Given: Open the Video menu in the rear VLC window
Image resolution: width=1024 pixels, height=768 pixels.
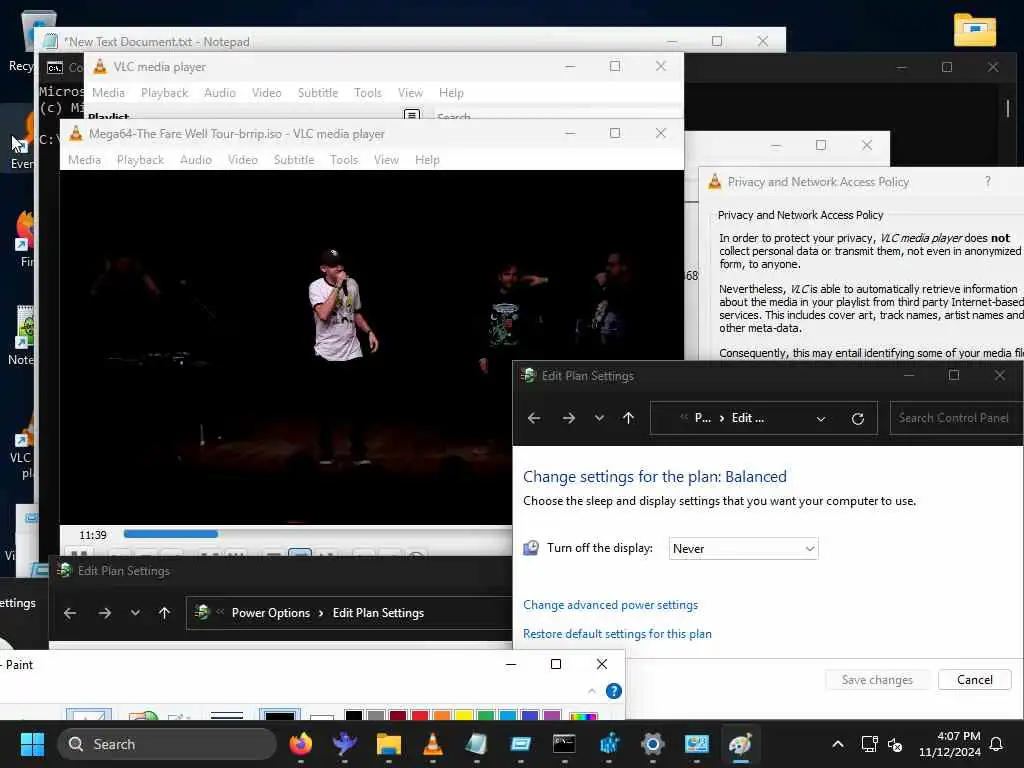Looking at the screenshot, I should coord(266,93).
